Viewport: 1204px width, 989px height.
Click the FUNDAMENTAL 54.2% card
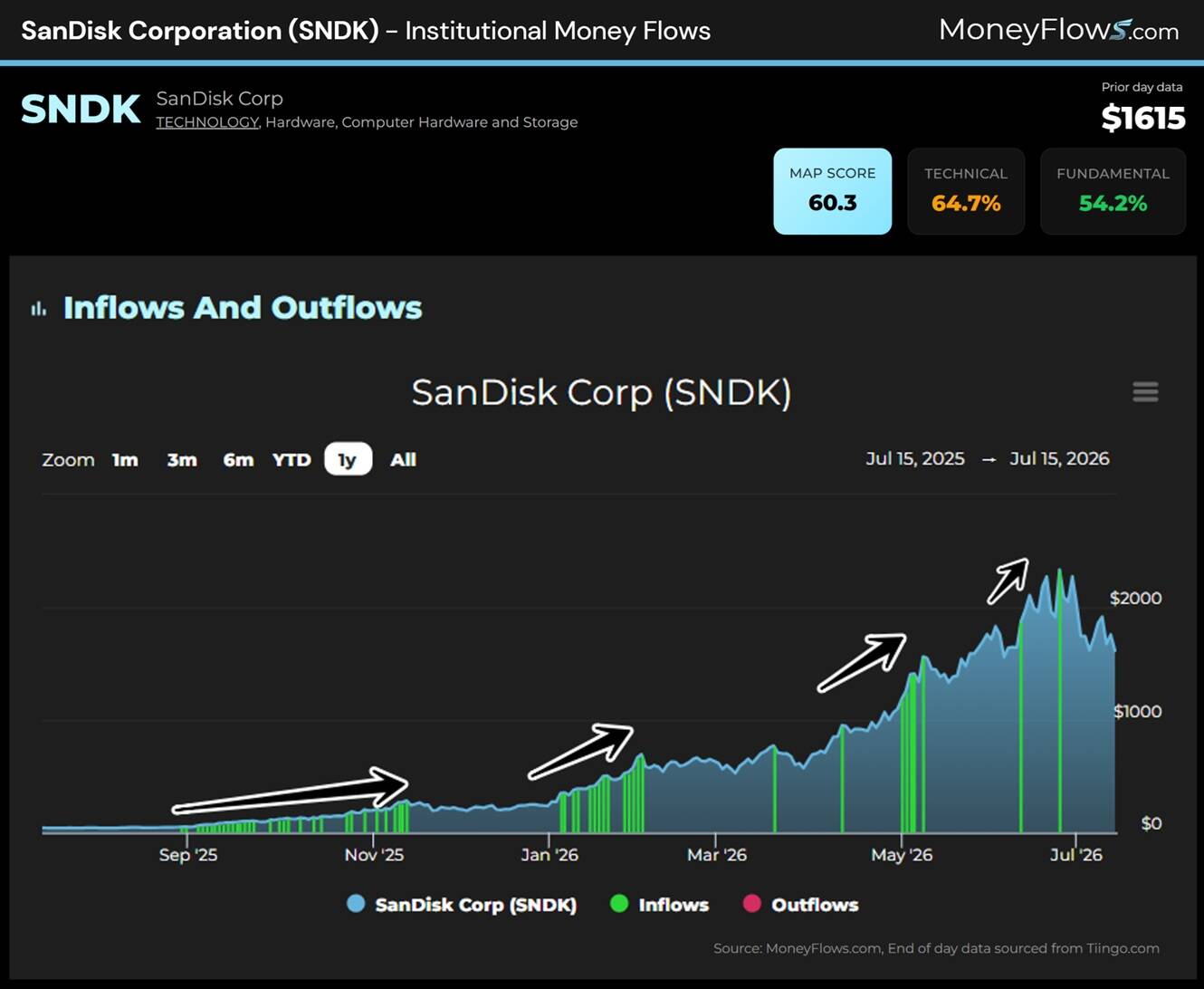1113,191
